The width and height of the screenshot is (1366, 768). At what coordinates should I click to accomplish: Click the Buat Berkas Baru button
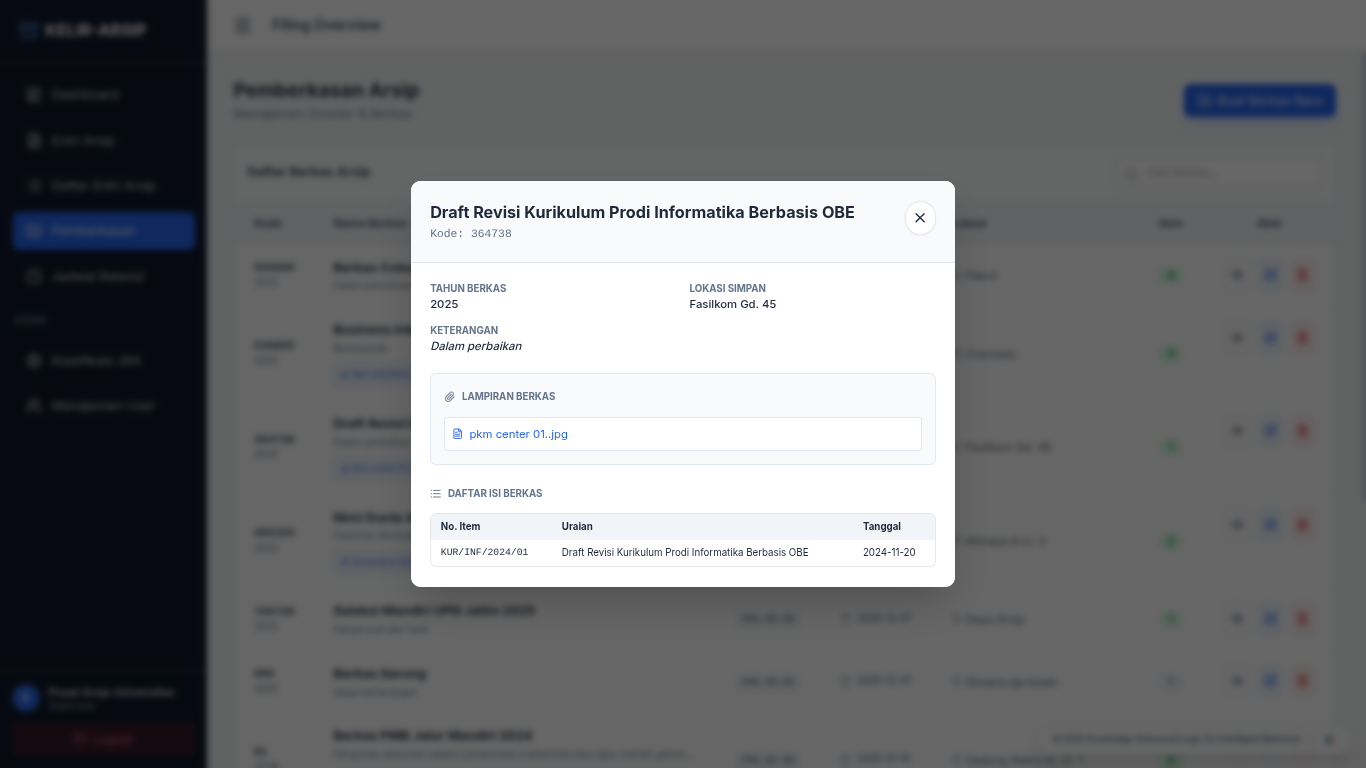pos(1259,101)
